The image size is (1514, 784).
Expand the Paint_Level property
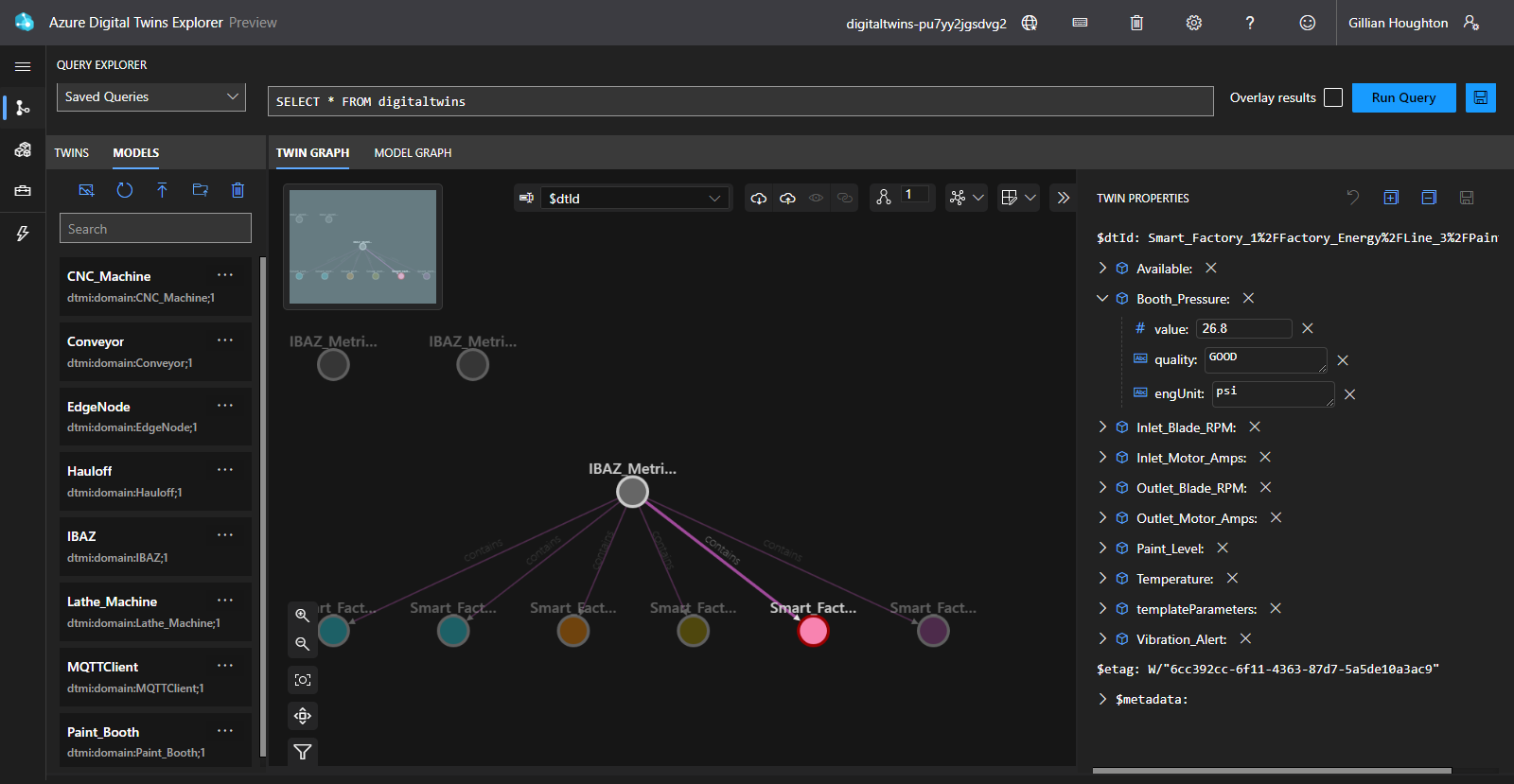click(1102, 549)
